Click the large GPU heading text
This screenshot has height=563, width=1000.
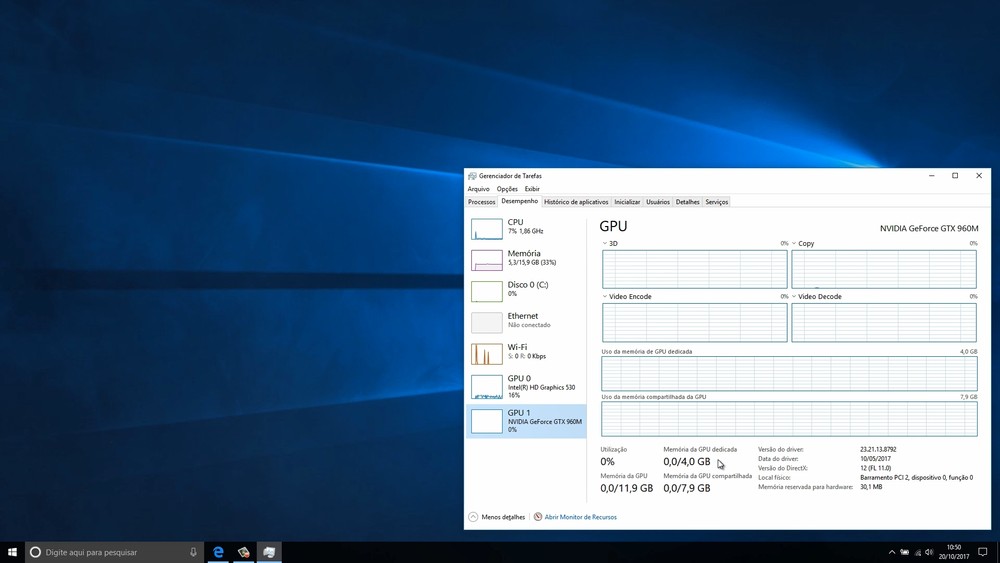[x=613, y=226]
